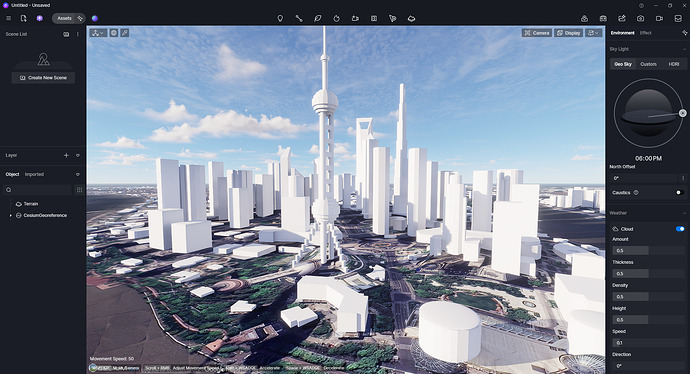Viewport: 690px width, 374px height.
Task: Select the Geo Sky mode
Action: [623, 64]
